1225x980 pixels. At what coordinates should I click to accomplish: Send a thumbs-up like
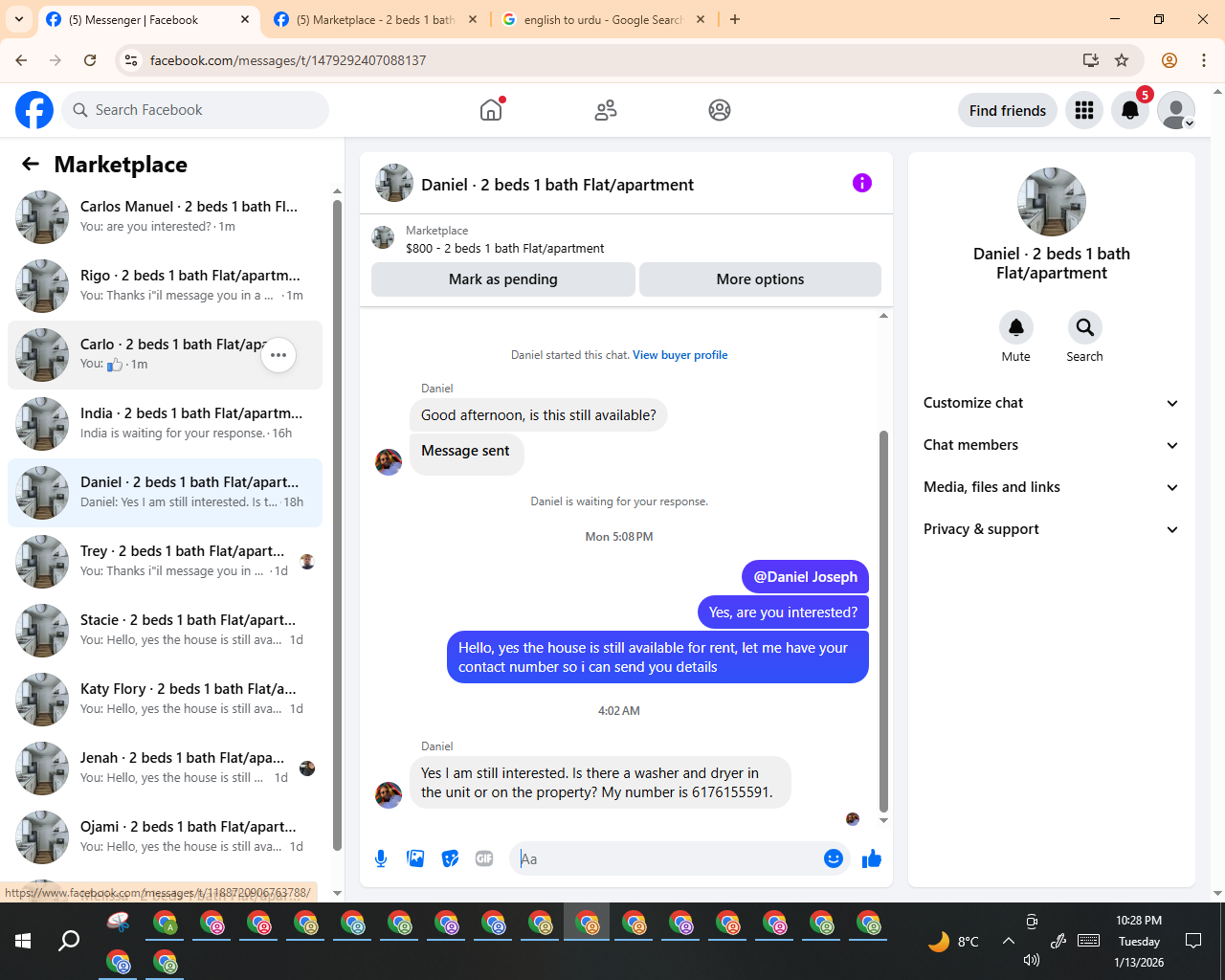point(871,858)
